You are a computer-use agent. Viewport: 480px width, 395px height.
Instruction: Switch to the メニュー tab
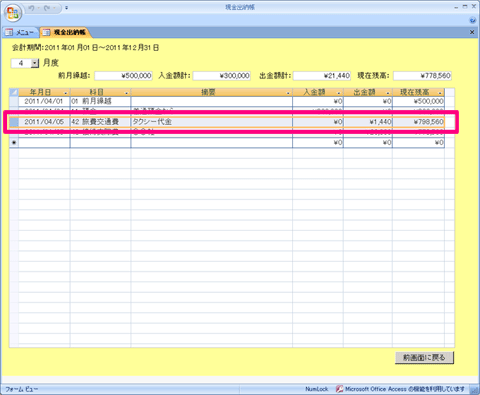coord(20,32)
